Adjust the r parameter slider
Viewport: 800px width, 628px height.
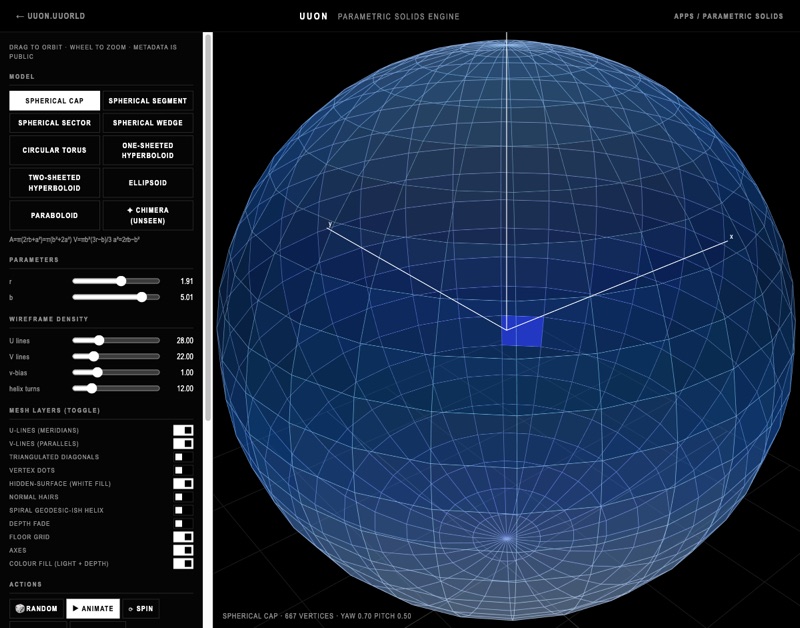[x=116, y=281]
